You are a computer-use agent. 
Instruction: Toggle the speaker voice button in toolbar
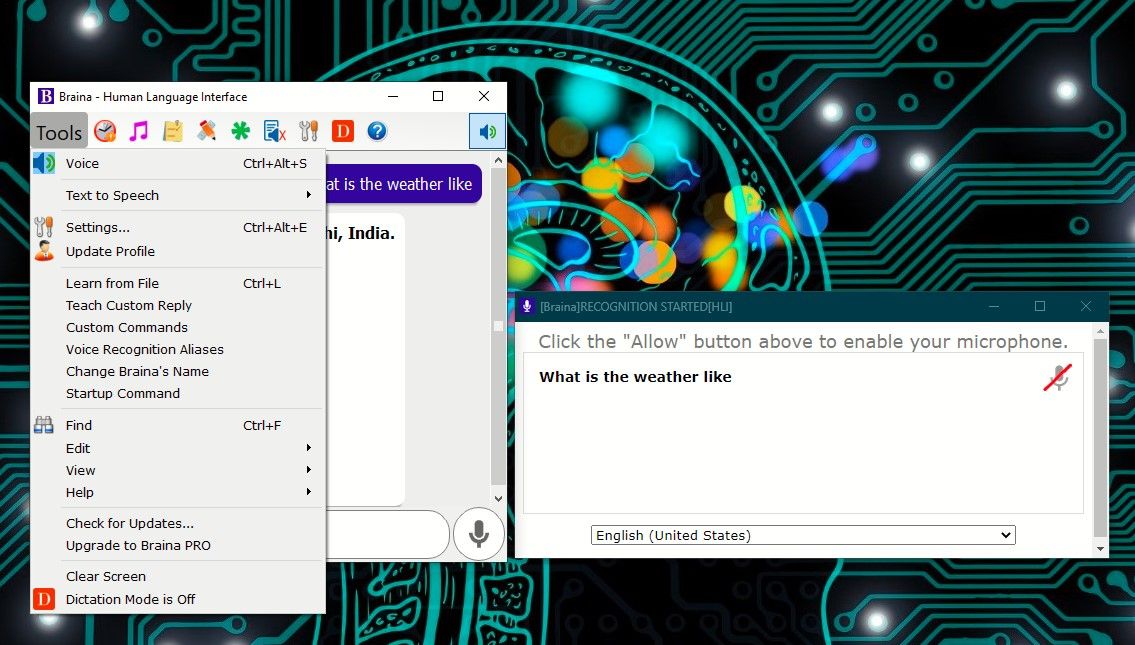click(x=487, y=132)
